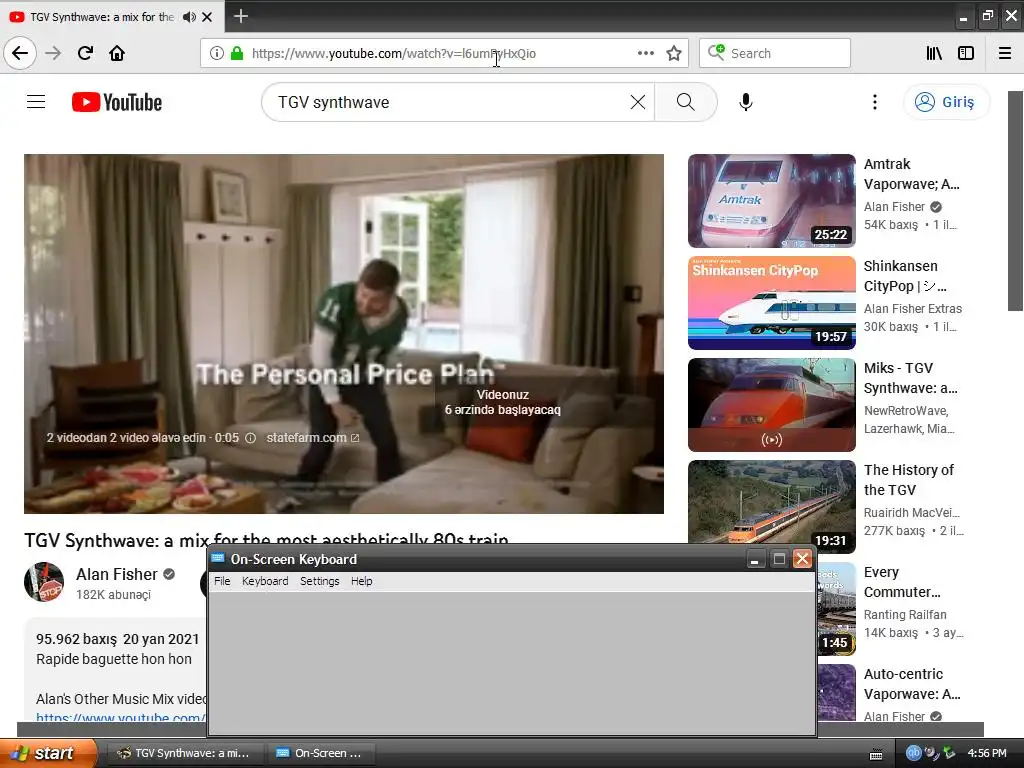Open Auto-centric Vaporwave video title
The image size is (1024, 768).
coord(912,684)
